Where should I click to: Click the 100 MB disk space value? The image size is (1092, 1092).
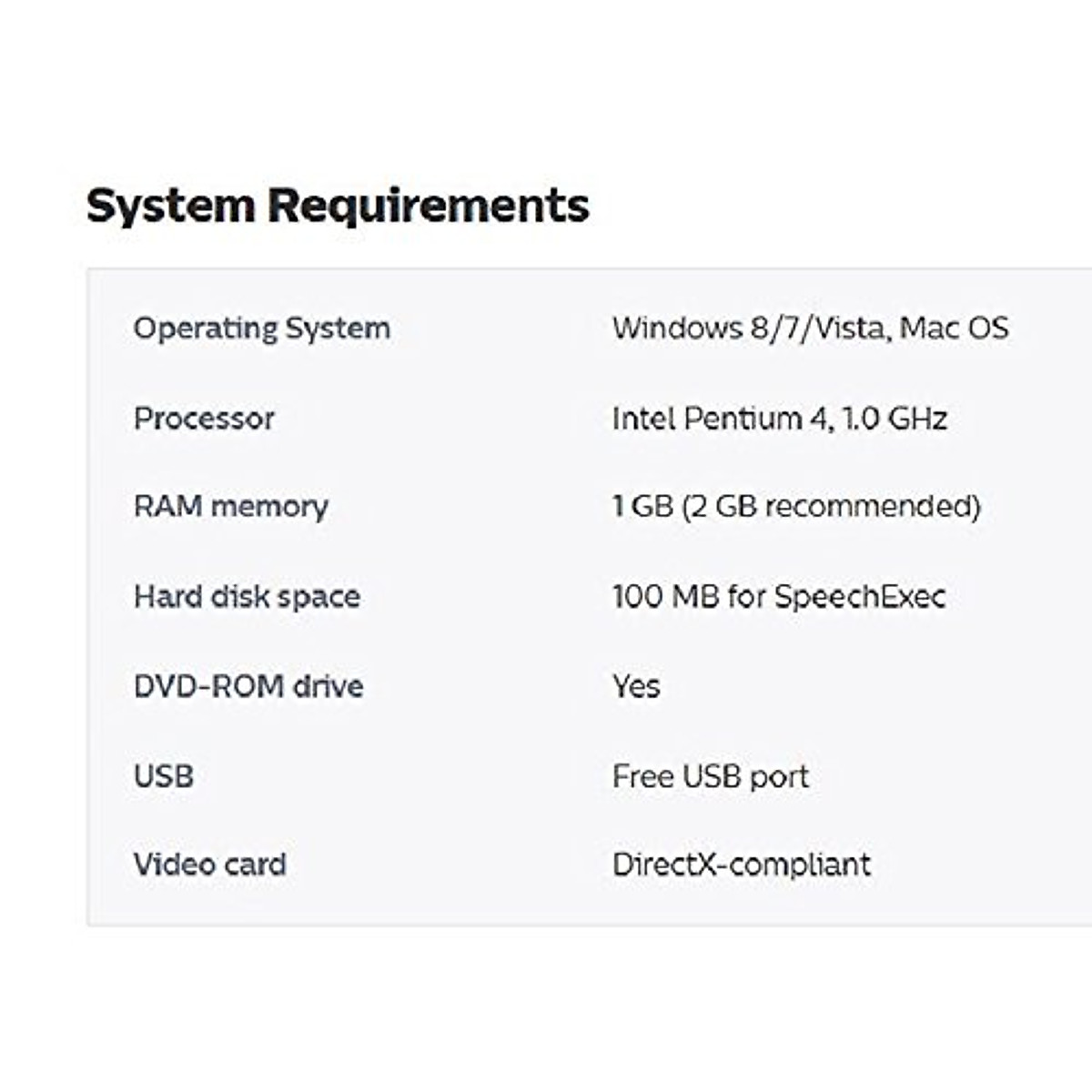665,597
